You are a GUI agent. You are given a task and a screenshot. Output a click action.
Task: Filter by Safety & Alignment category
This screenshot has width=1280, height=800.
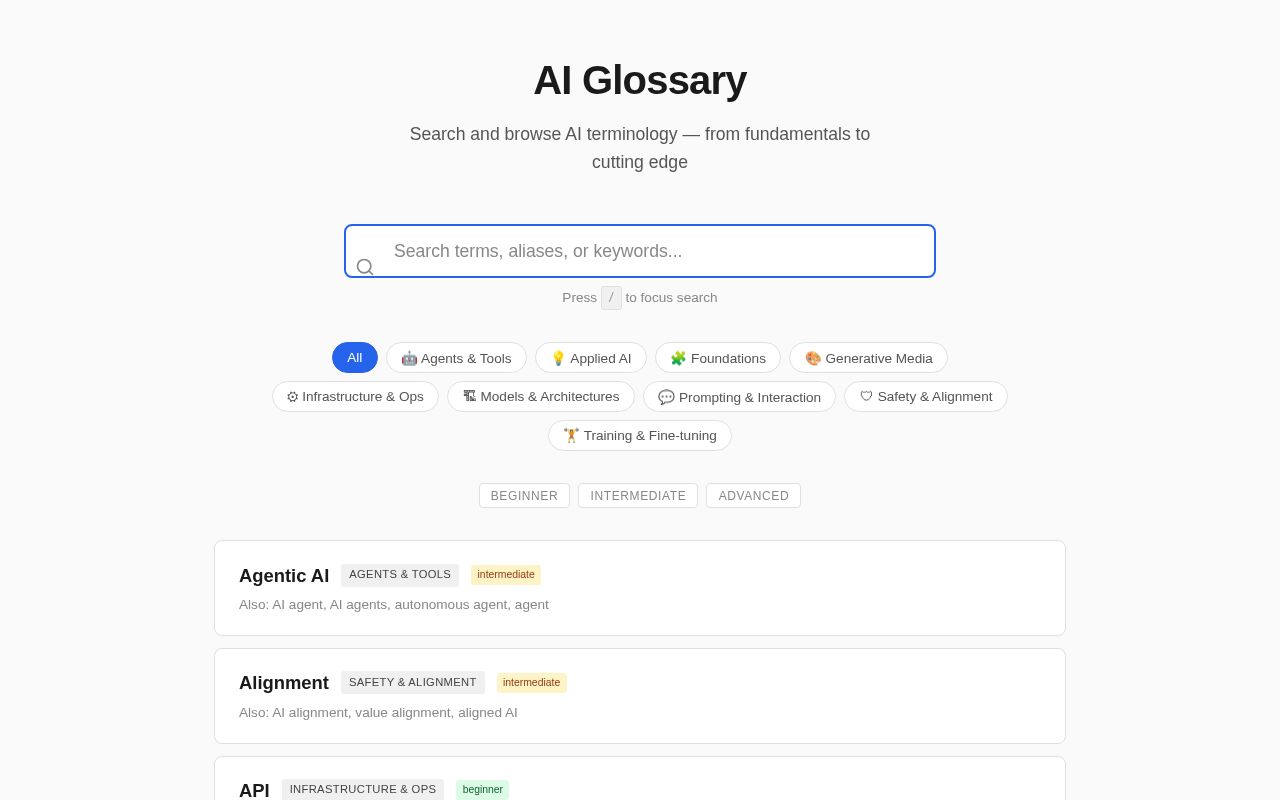coord(926,397)
